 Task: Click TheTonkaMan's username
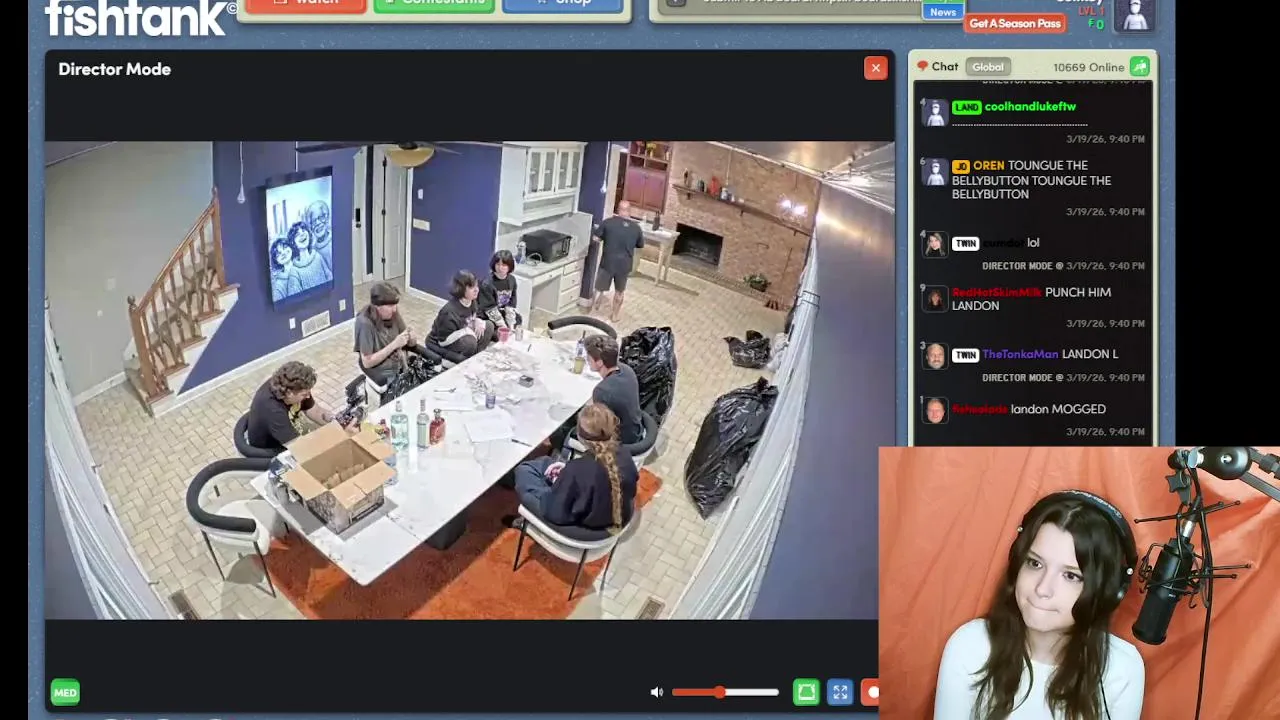point(1020,354)
